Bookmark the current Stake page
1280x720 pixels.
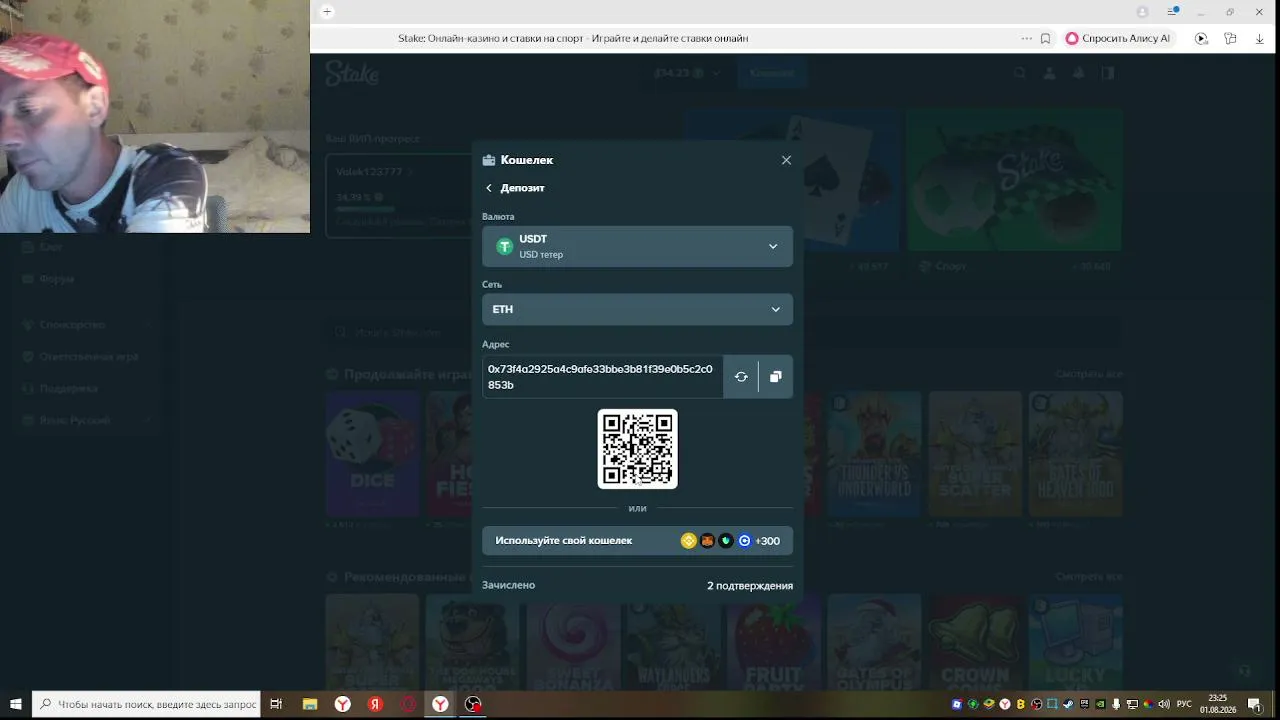[1045, 39]
